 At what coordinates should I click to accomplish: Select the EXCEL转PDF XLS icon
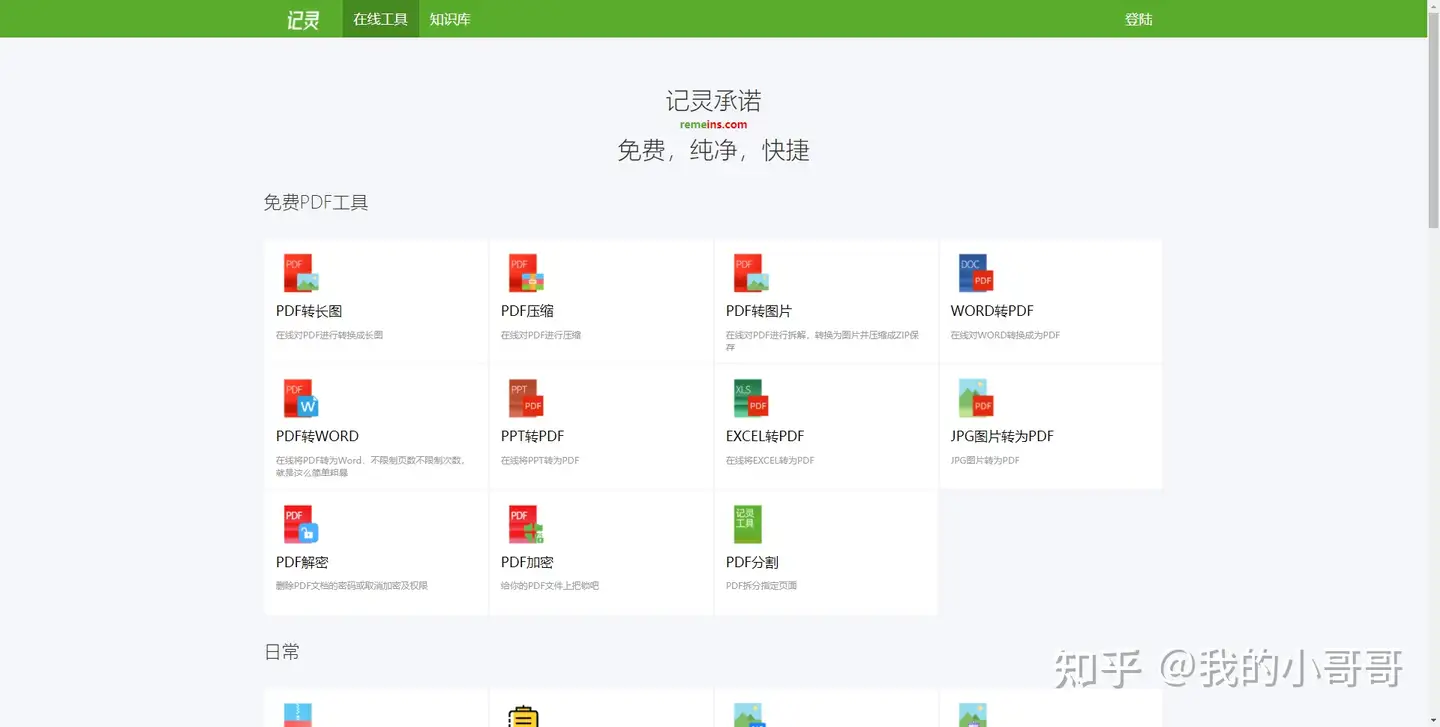point(751,399)
